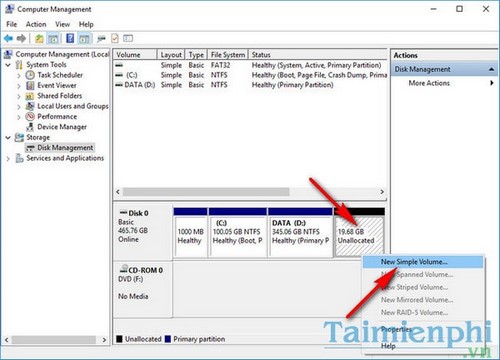This screenshot has height=360, width=500.
Task: Open Performance in the tree
Action: pyautogui.click(x=57, y=116)
